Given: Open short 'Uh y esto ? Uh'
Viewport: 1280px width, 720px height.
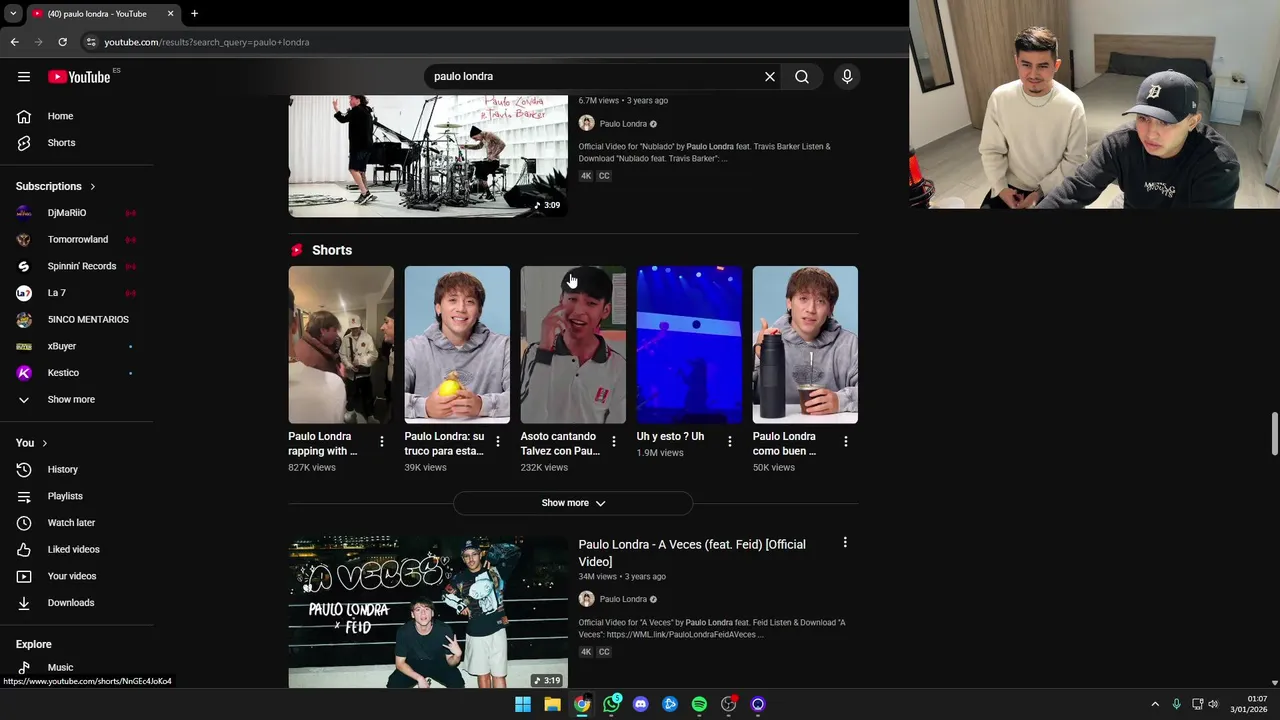Looking at the screenshot, I should click(x=689, y=345).
